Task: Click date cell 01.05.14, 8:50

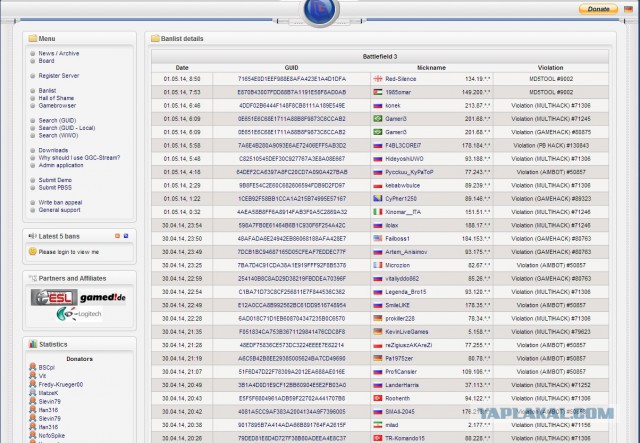Action: 182,79
